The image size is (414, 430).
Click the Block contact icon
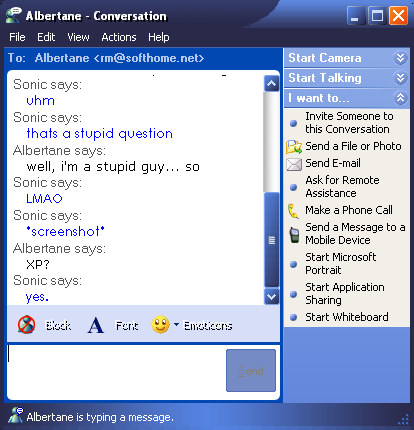point(26,325)
